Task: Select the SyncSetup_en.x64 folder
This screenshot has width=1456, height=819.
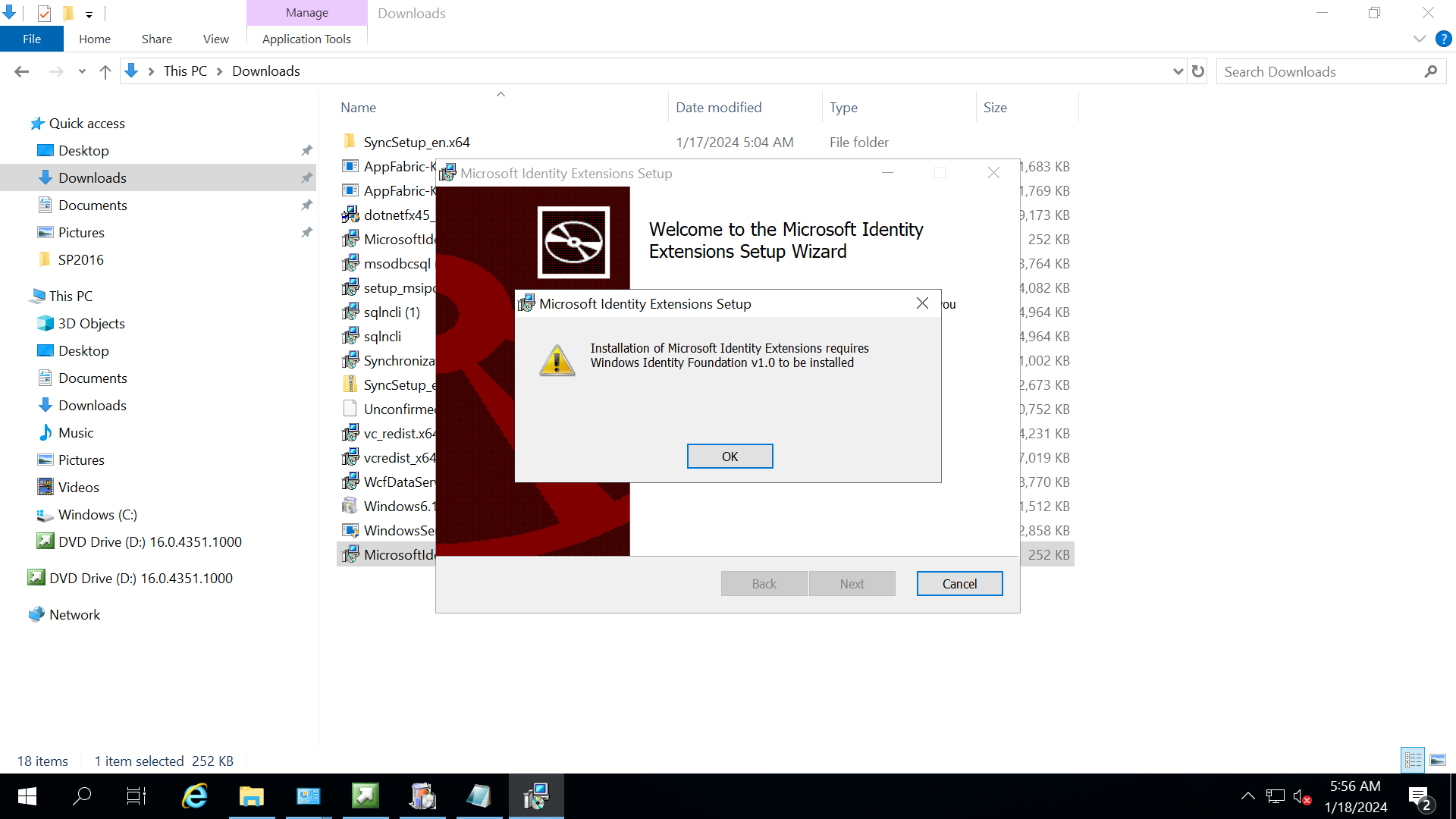Action: pos(416,143)
